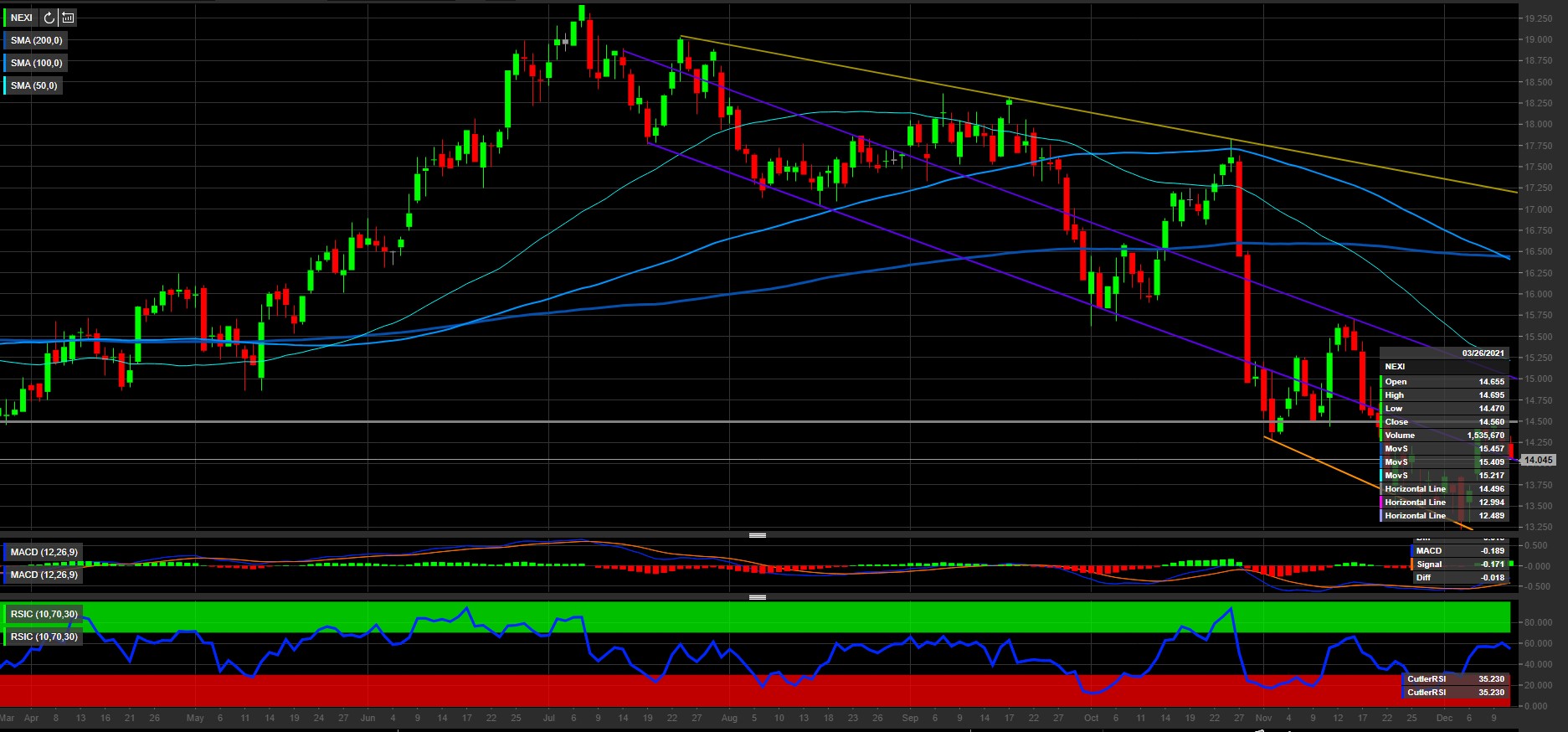Click the upper RSIC (10,70,30) label

pyautogui.click(x=44, y=615)
